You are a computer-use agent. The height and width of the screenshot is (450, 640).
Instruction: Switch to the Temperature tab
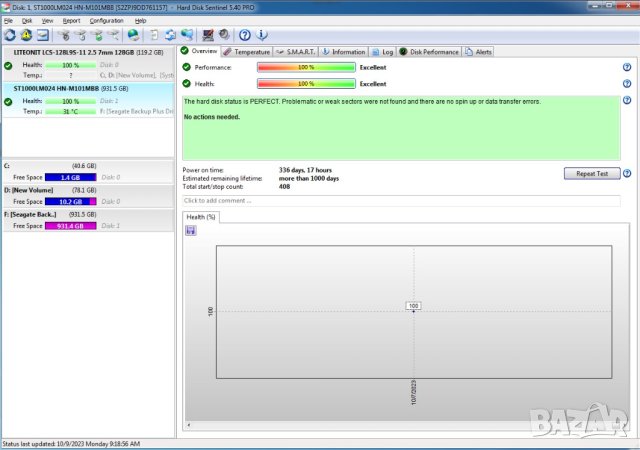click(246, 51)
